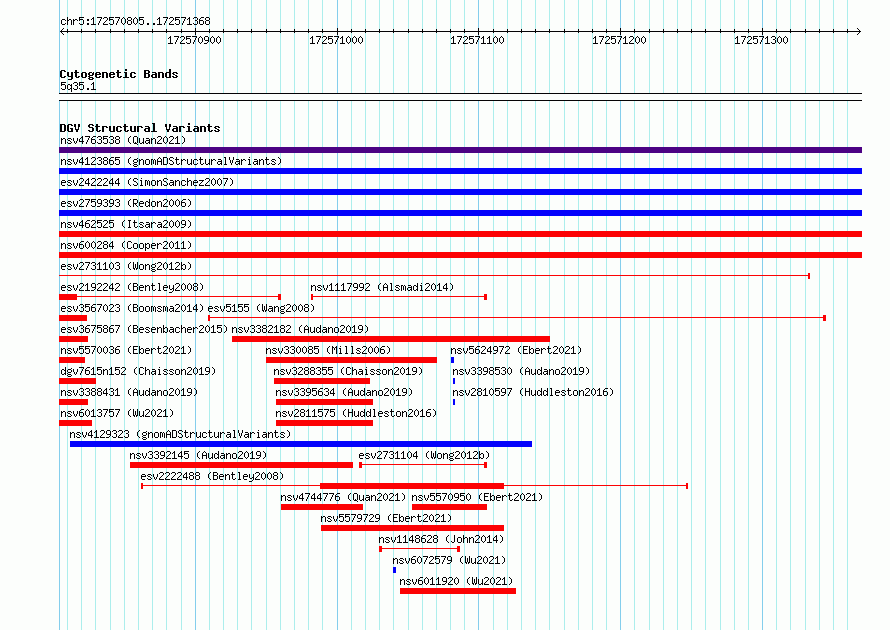Click esv2731104 (Wong2012b) label
The image size is (890, 630).
coord(424,455)
